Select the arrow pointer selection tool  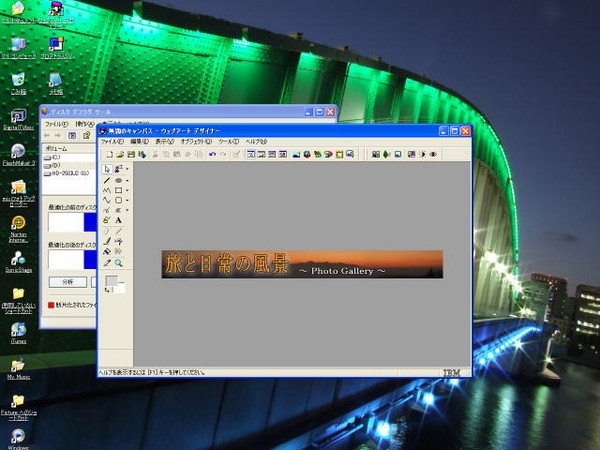107,169
